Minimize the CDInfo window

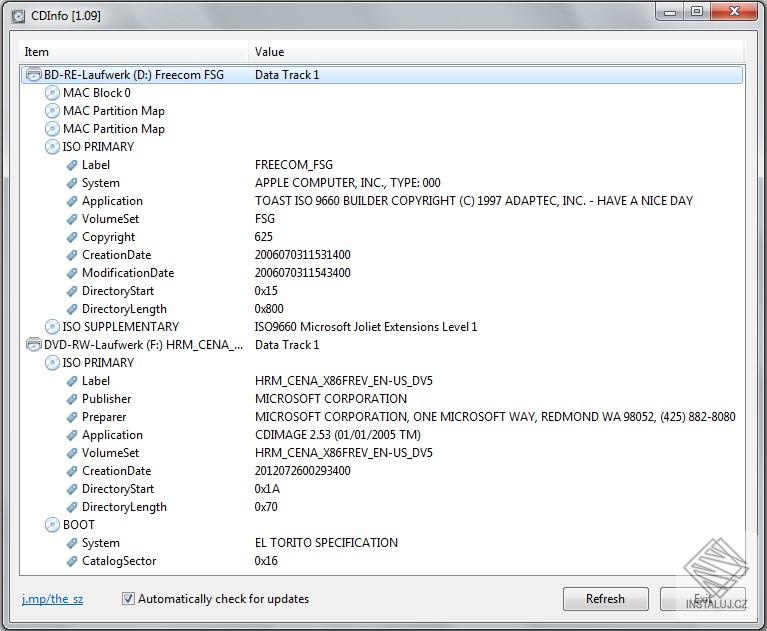(x=671, y=11)
